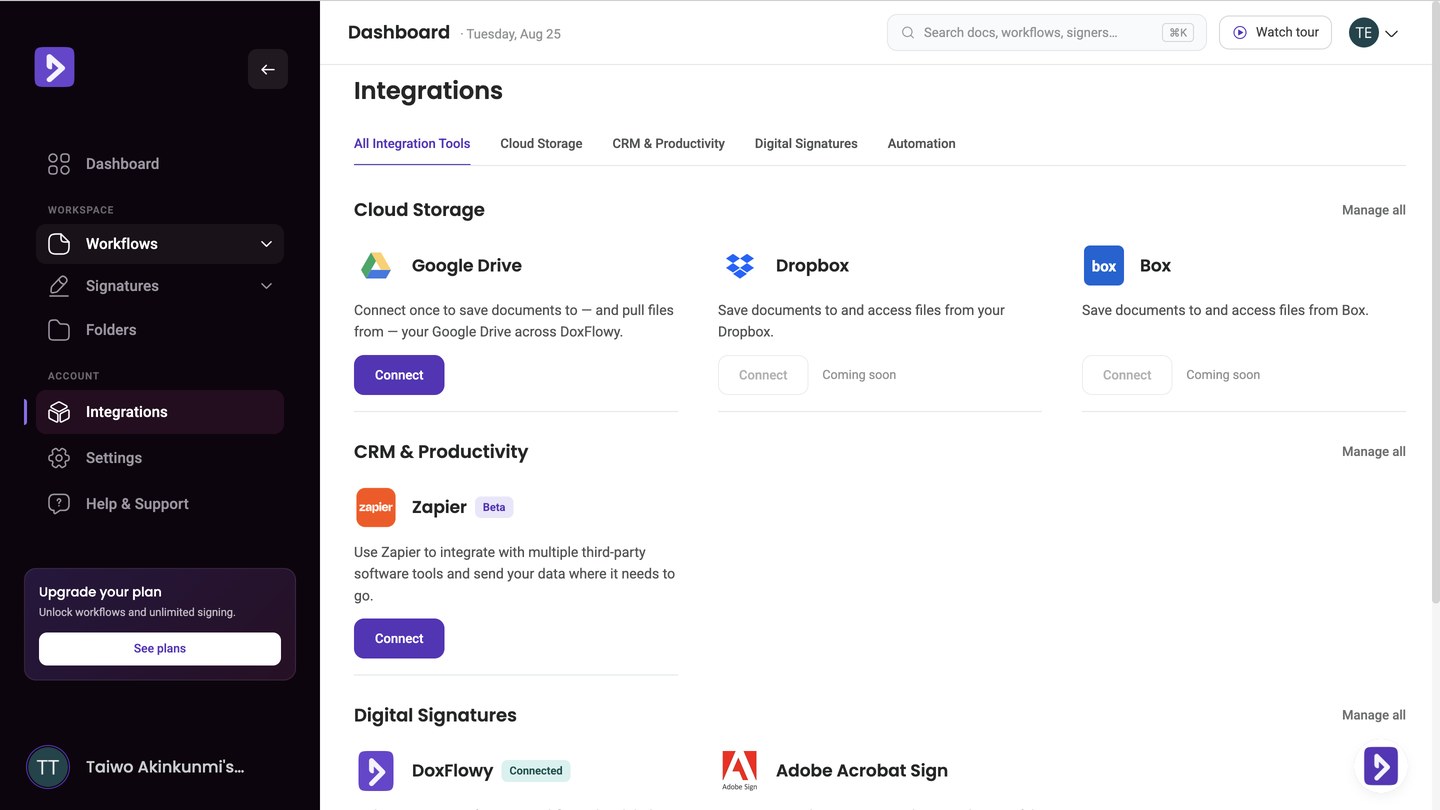Click the search docs input field
This screenshot has height=810, width=1440.
[x=1046, y=32]
